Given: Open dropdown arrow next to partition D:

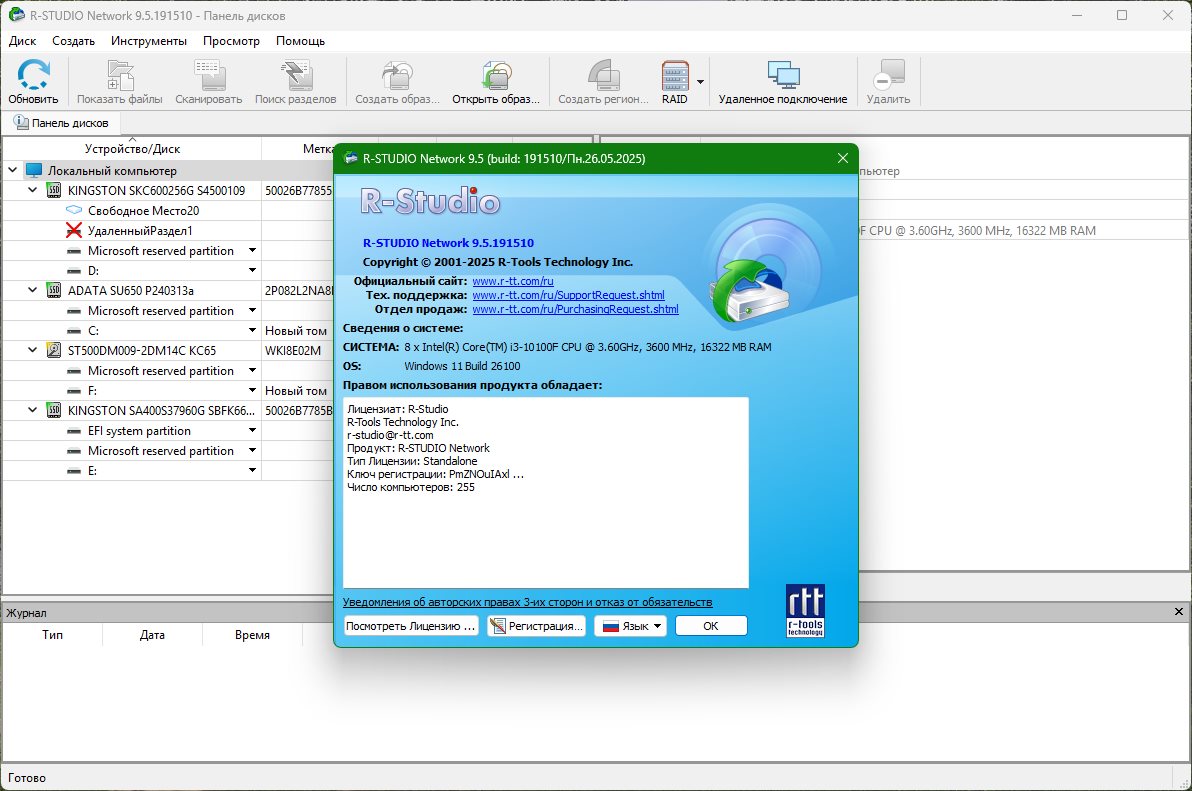Looking at the screenshot, I should coord(252,271).
